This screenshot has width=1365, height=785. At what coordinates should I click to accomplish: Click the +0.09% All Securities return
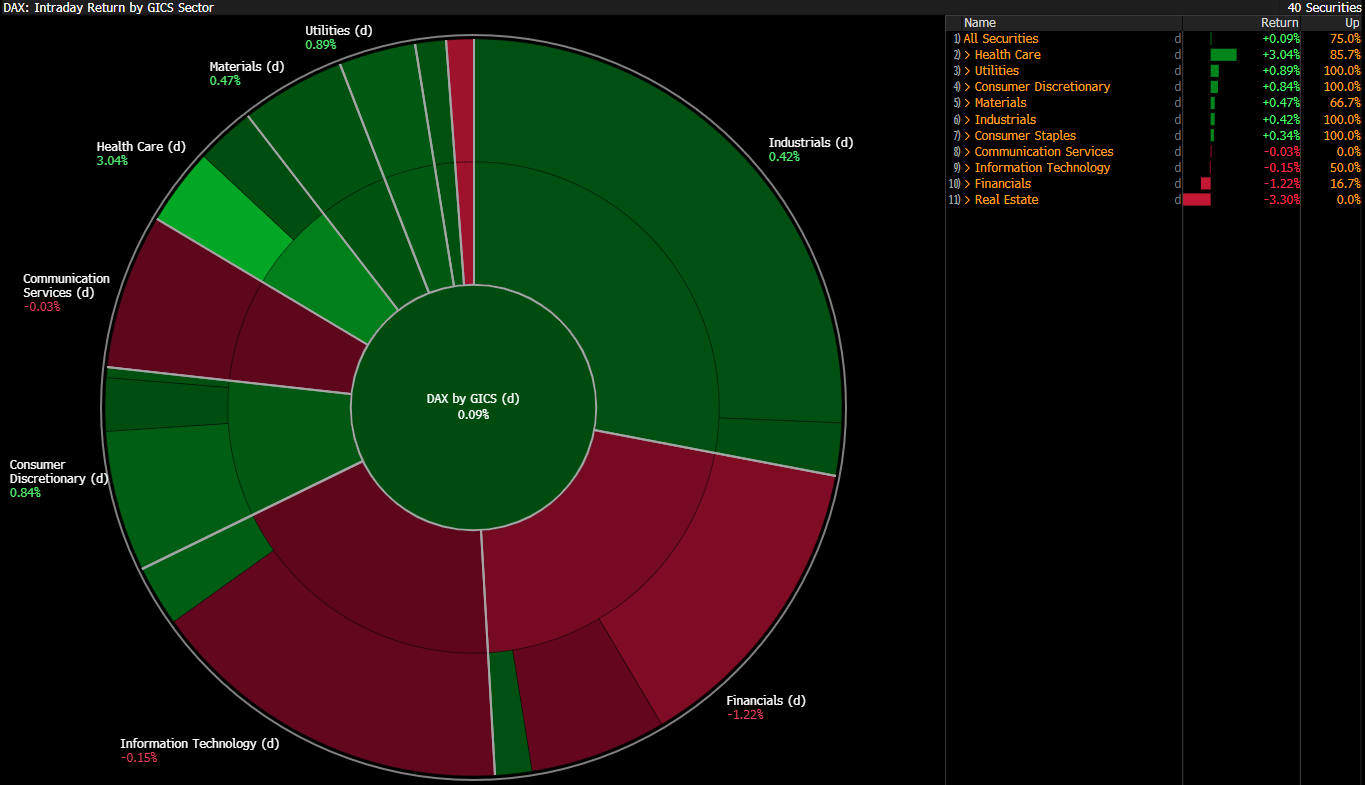pos(1281,39)
